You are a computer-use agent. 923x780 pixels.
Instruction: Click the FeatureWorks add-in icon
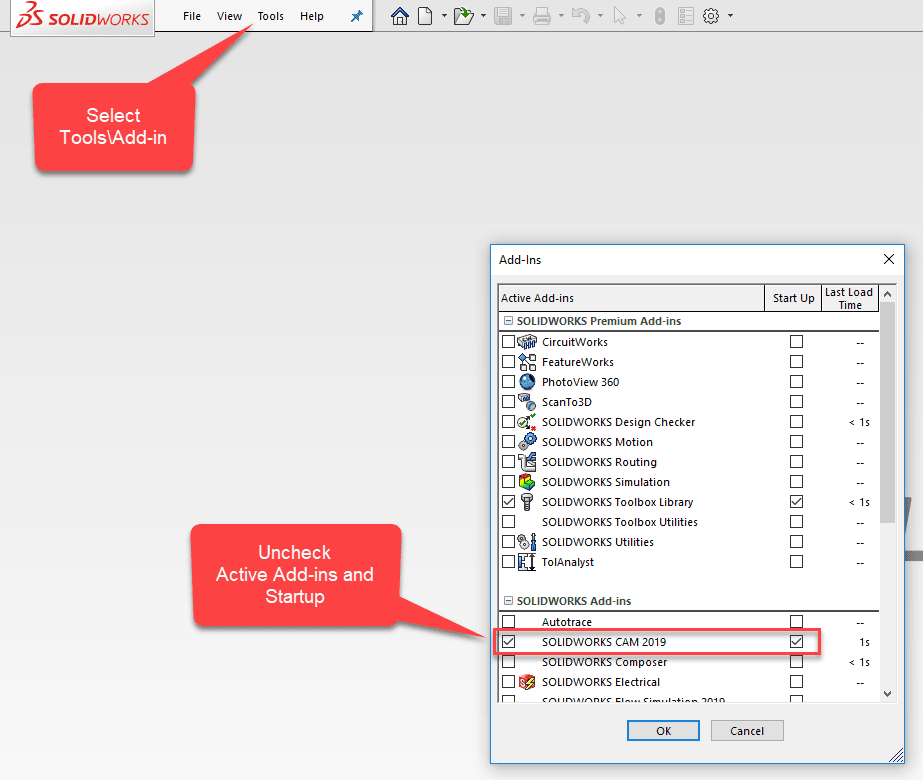click(x=527, y=361)
